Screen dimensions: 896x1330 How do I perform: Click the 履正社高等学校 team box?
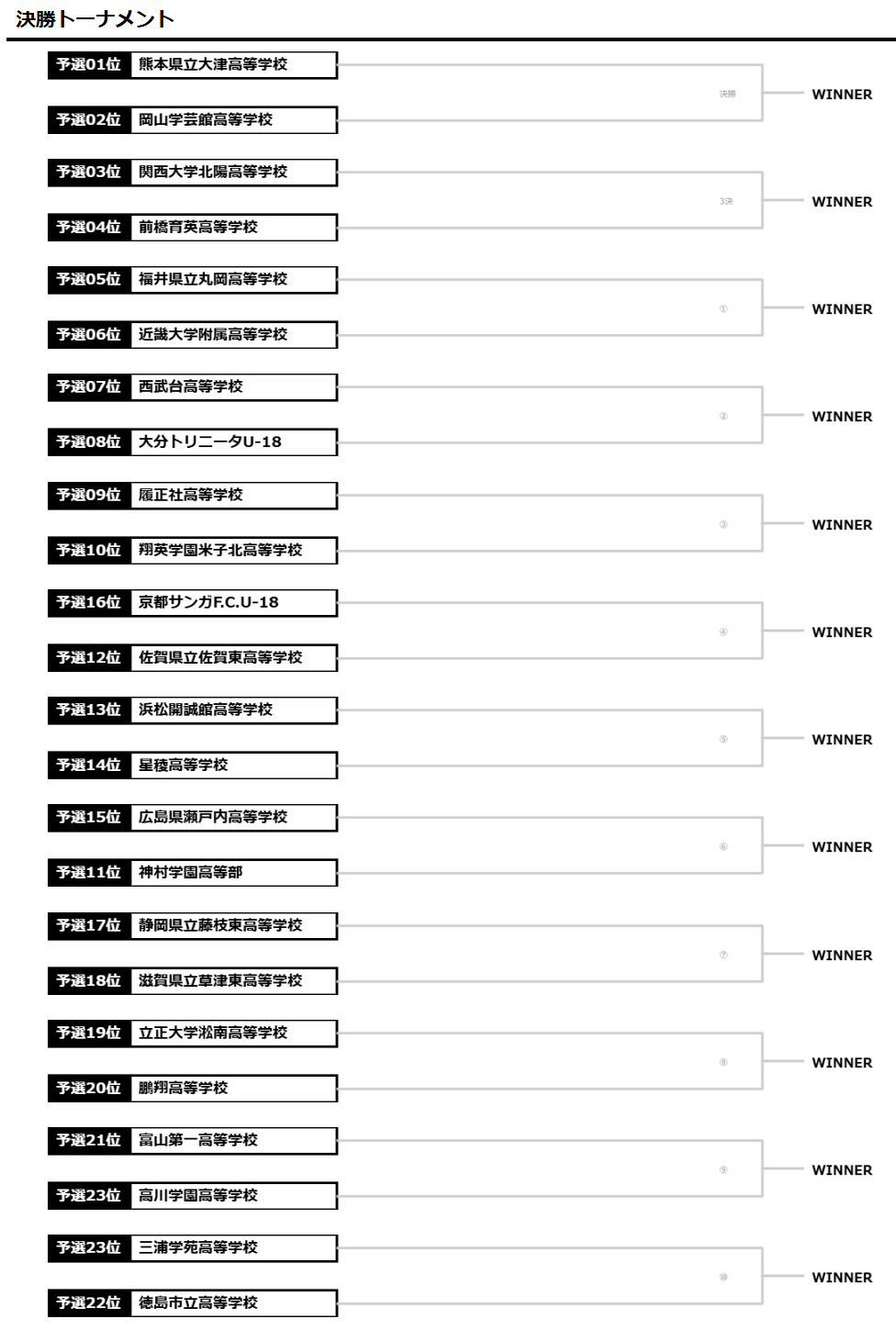click(233, 495)
